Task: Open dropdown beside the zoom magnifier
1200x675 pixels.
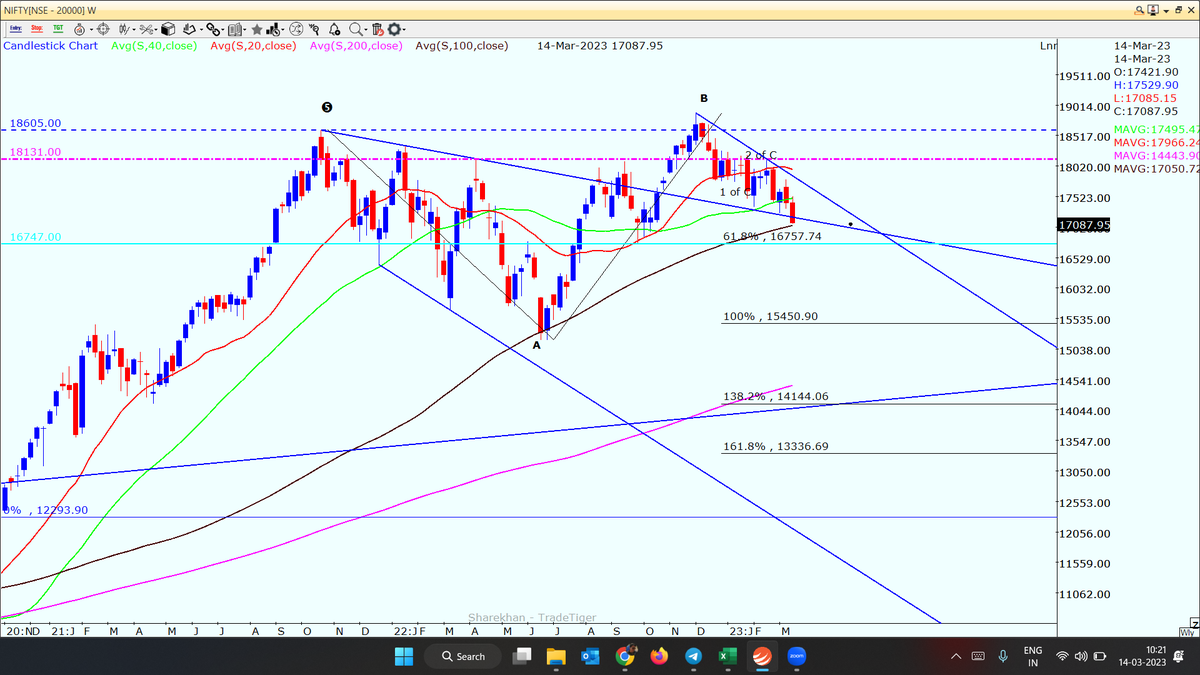Action: 366,30
